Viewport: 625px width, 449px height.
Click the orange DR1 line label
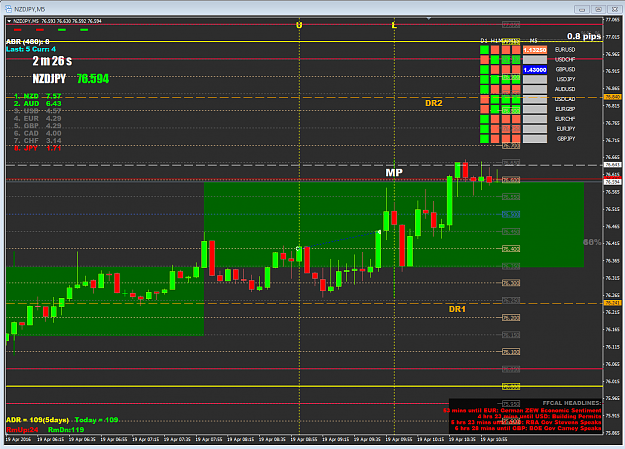(457, 309)
